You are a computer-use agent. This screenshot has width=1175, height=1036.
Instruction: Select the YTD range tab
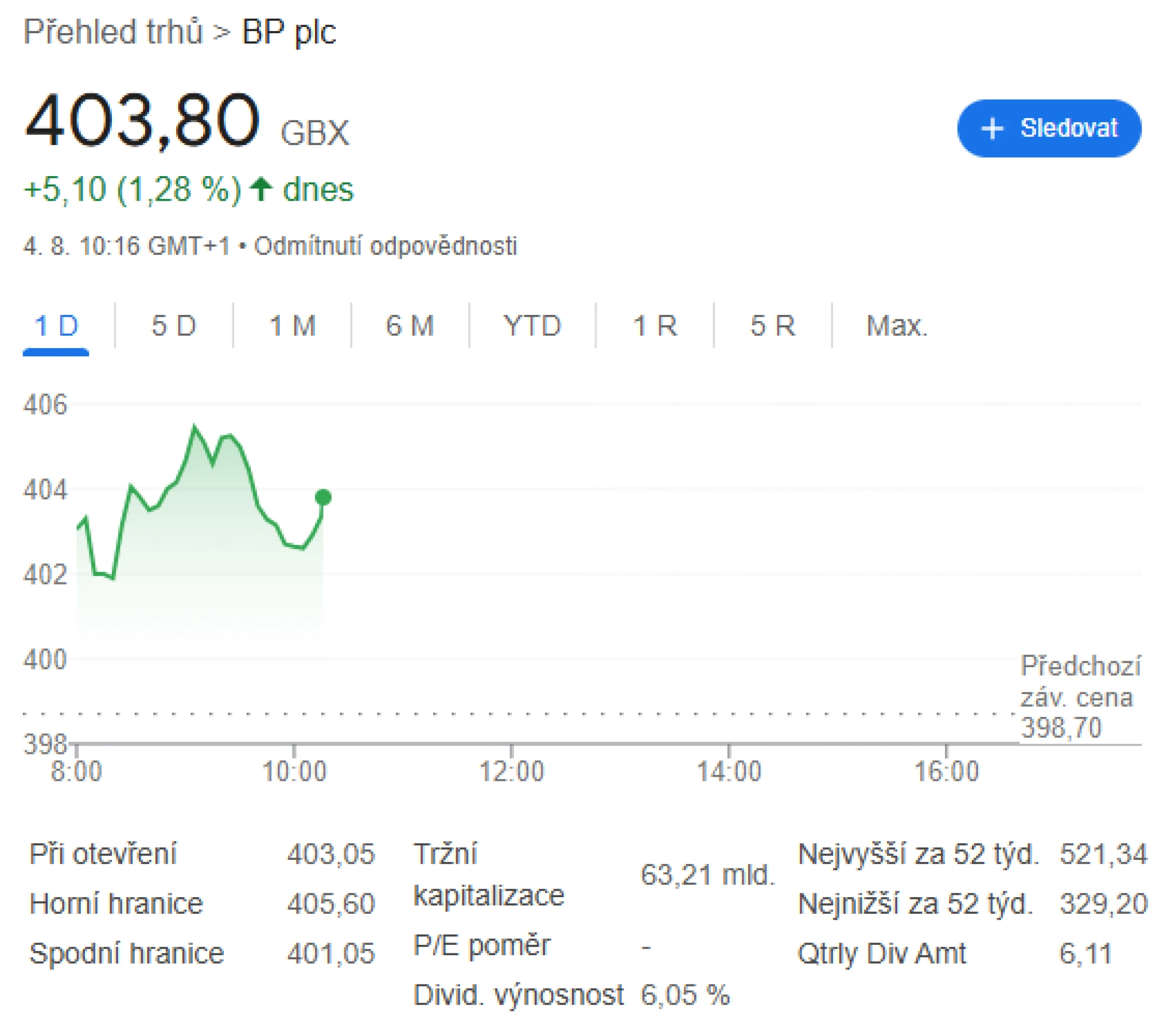click(x=532, y=326)
